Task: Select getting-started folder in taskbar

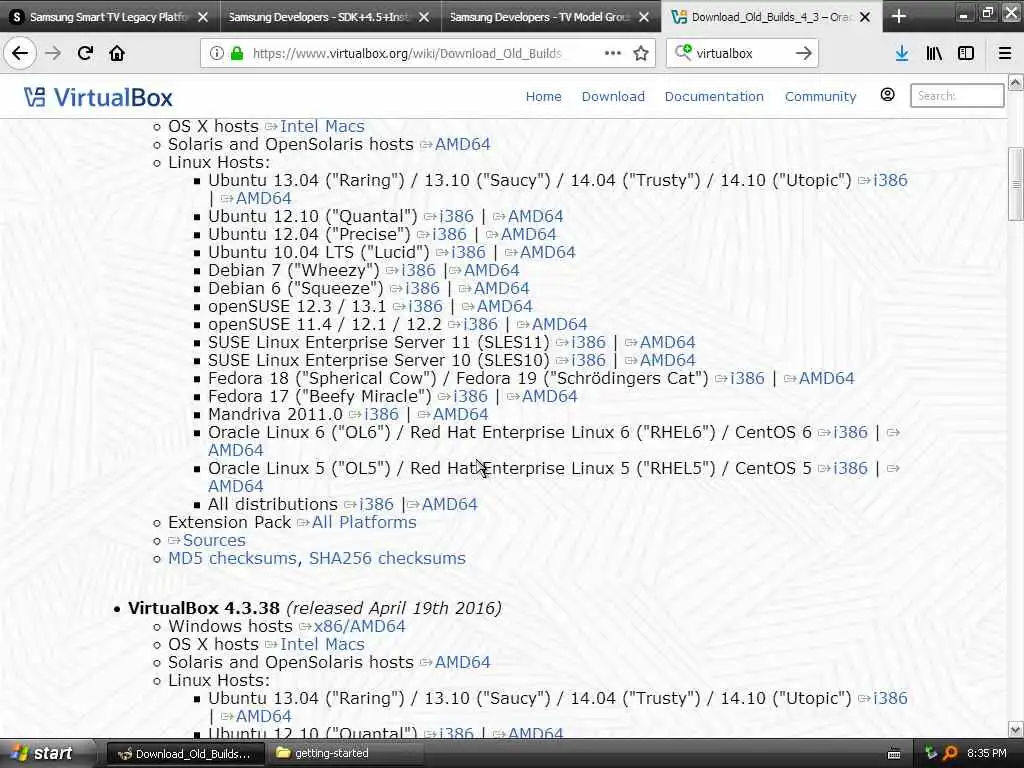Action: [346, 754]
